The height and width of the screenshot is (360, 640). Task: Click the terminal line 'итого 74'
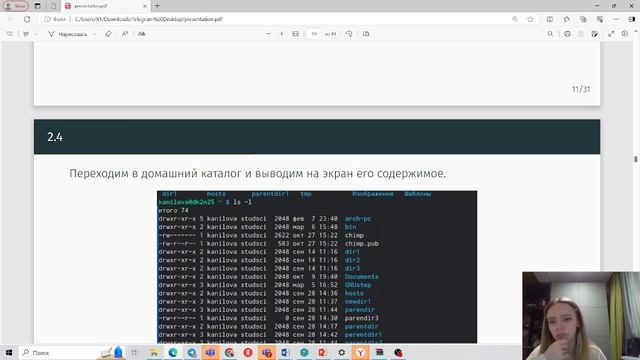(173, 210)
